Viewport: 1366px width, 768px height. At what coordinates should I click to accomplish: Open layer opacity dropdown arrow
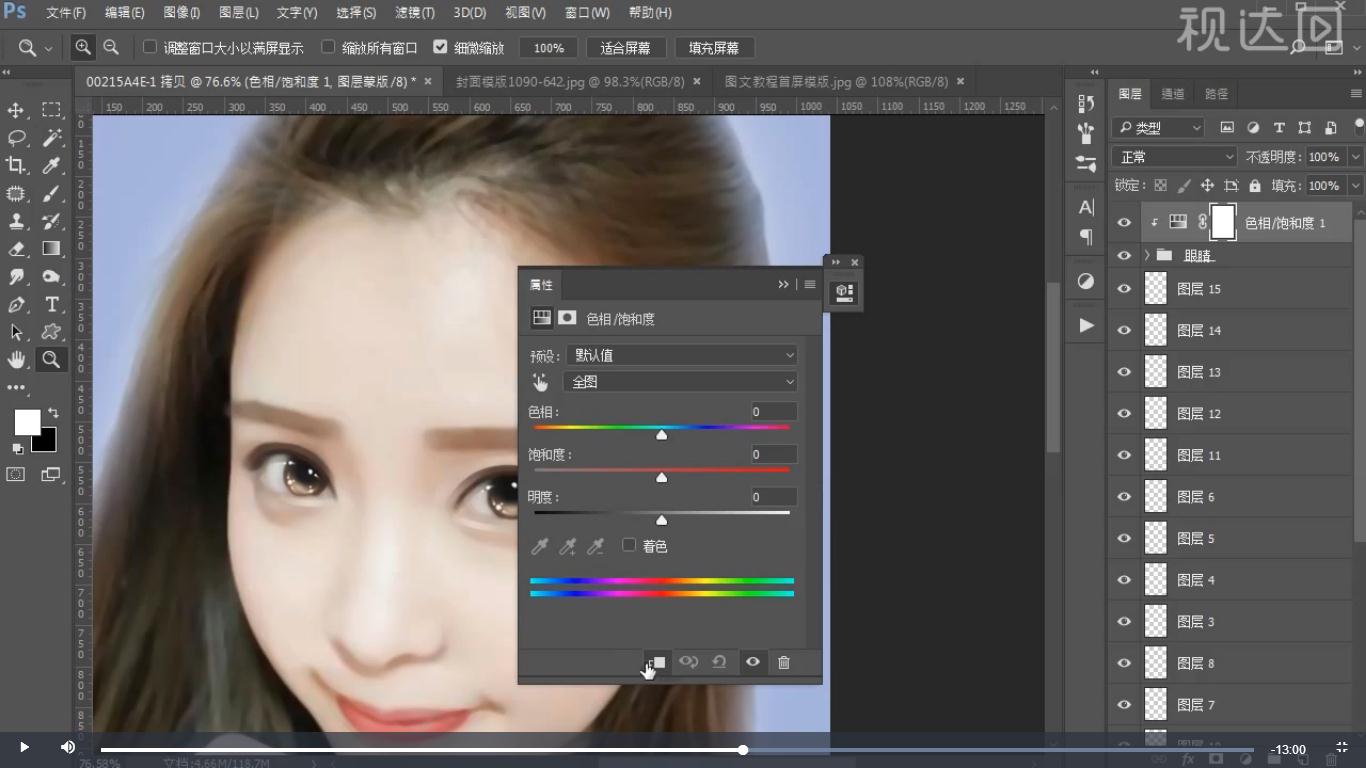(1356, 157)
